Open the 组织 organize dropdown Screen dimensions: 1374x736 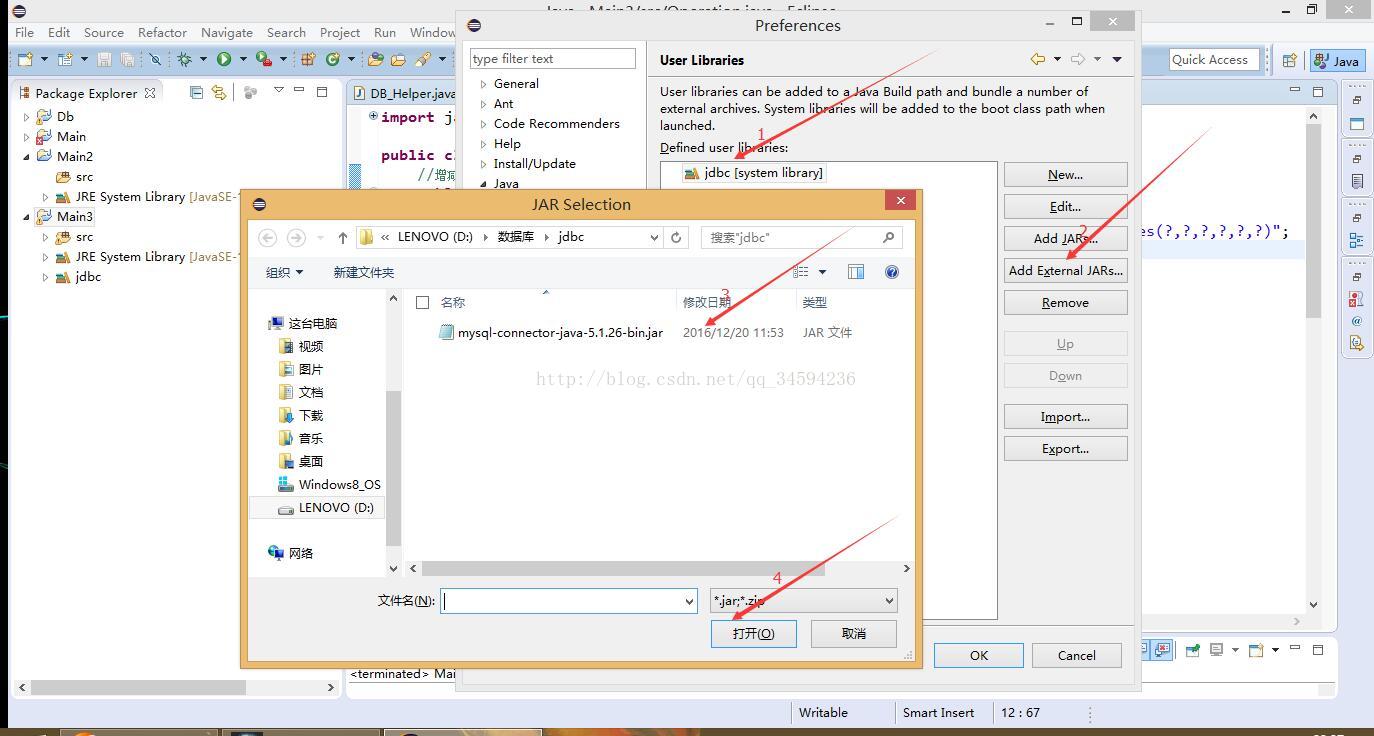284,272
